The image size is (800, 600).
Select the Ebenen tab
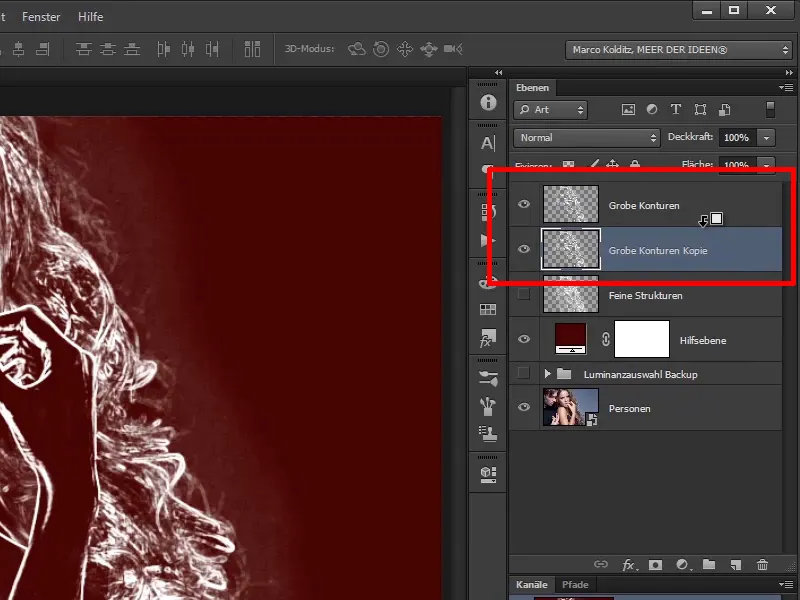pyautogui.click(x=533, y=88)
